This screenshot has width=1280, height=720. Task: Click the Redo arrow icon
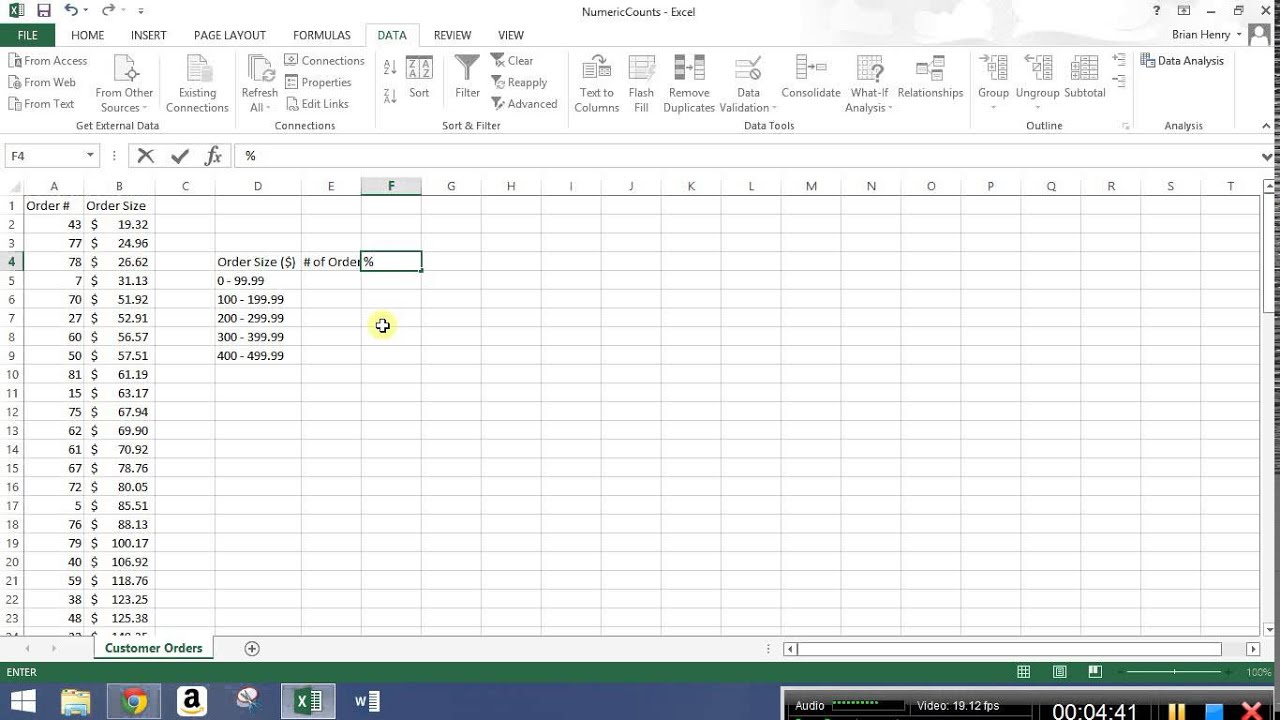coord(106,11)
